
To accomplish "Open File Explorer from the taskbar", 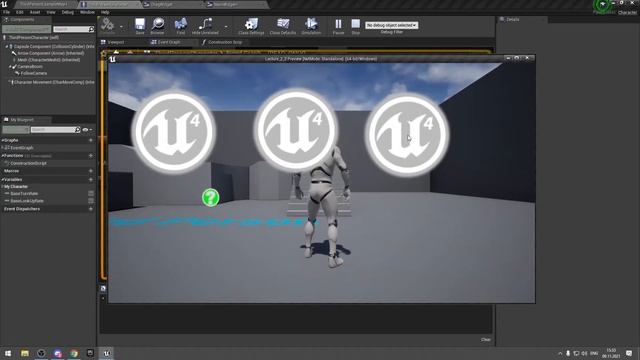I will tap(25, 353).
